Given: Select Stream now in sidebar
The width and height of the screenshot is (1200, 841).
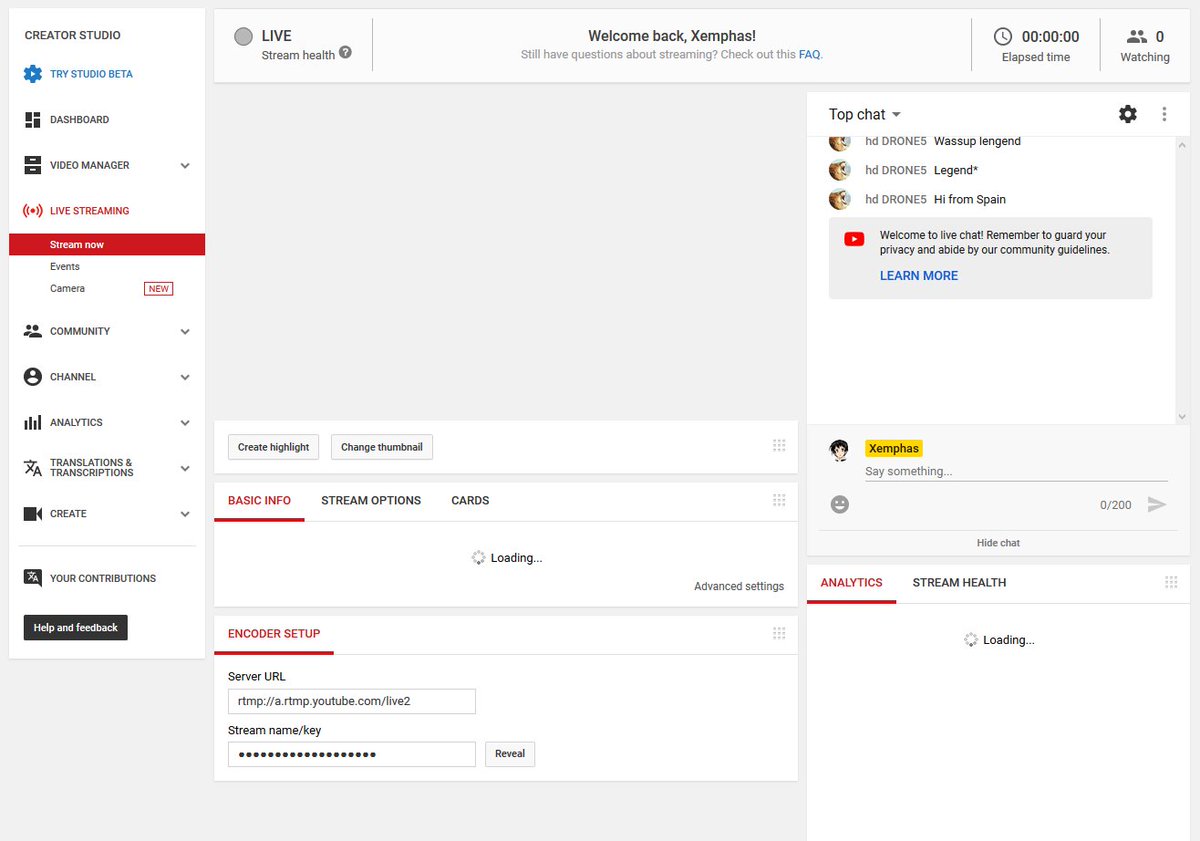Looking at the screenshot, I should (x=107, y=244).
